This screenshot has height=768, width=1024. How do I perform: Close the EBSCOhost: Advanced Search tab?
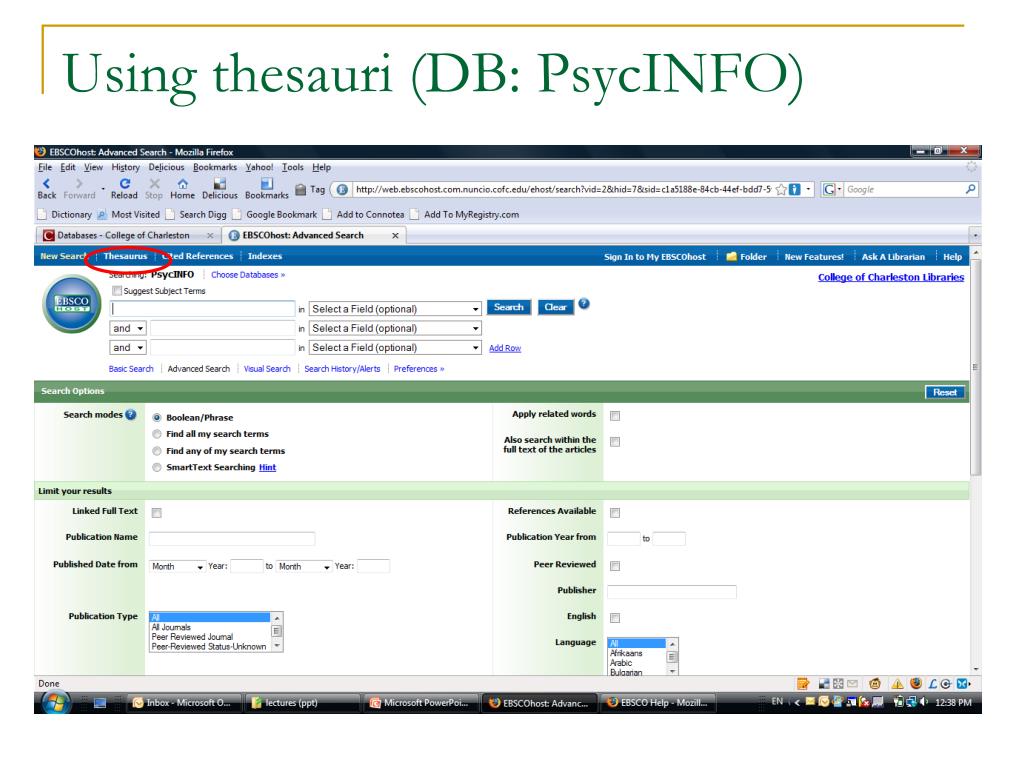coord(395,235)
